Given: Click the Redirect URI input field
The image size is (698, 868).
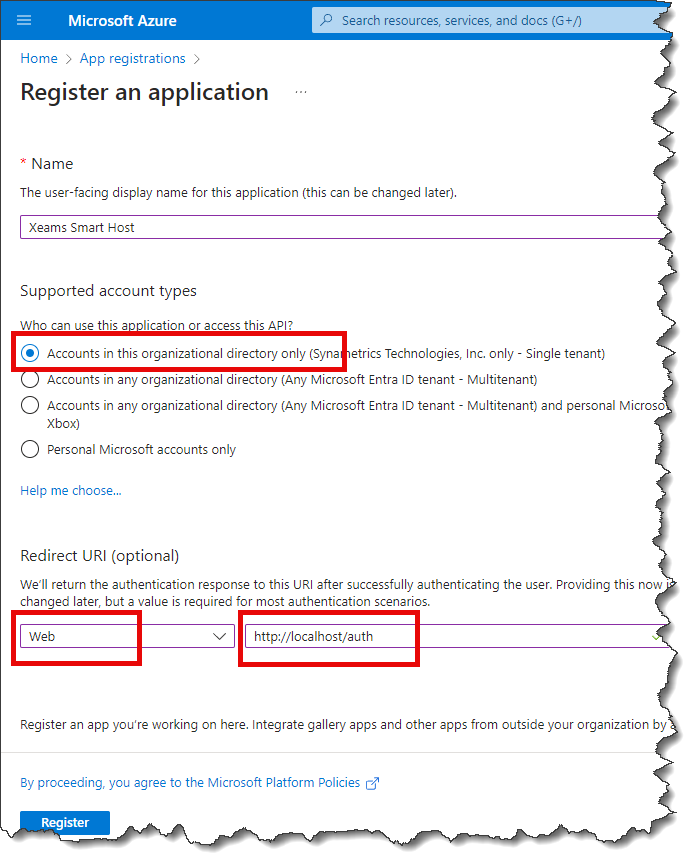Looking at the screenshot, I should [x=450, y=636].
